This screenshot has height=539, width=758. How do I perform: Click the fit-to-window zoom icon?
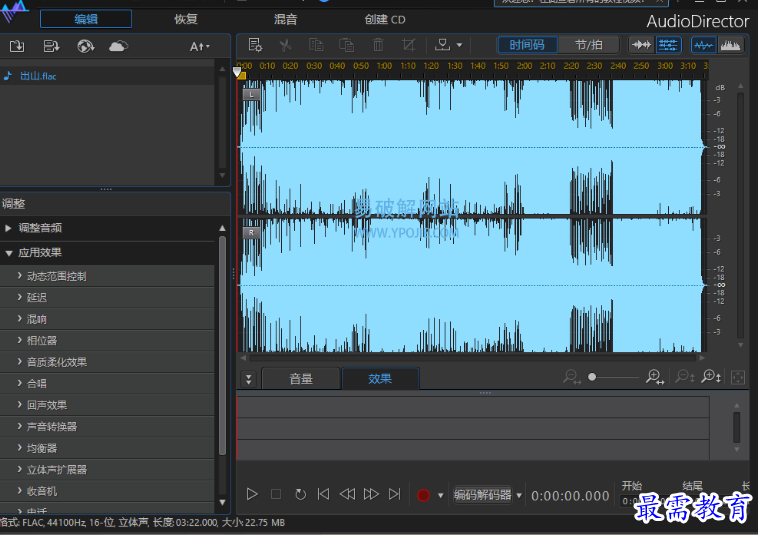click(738, 378)
